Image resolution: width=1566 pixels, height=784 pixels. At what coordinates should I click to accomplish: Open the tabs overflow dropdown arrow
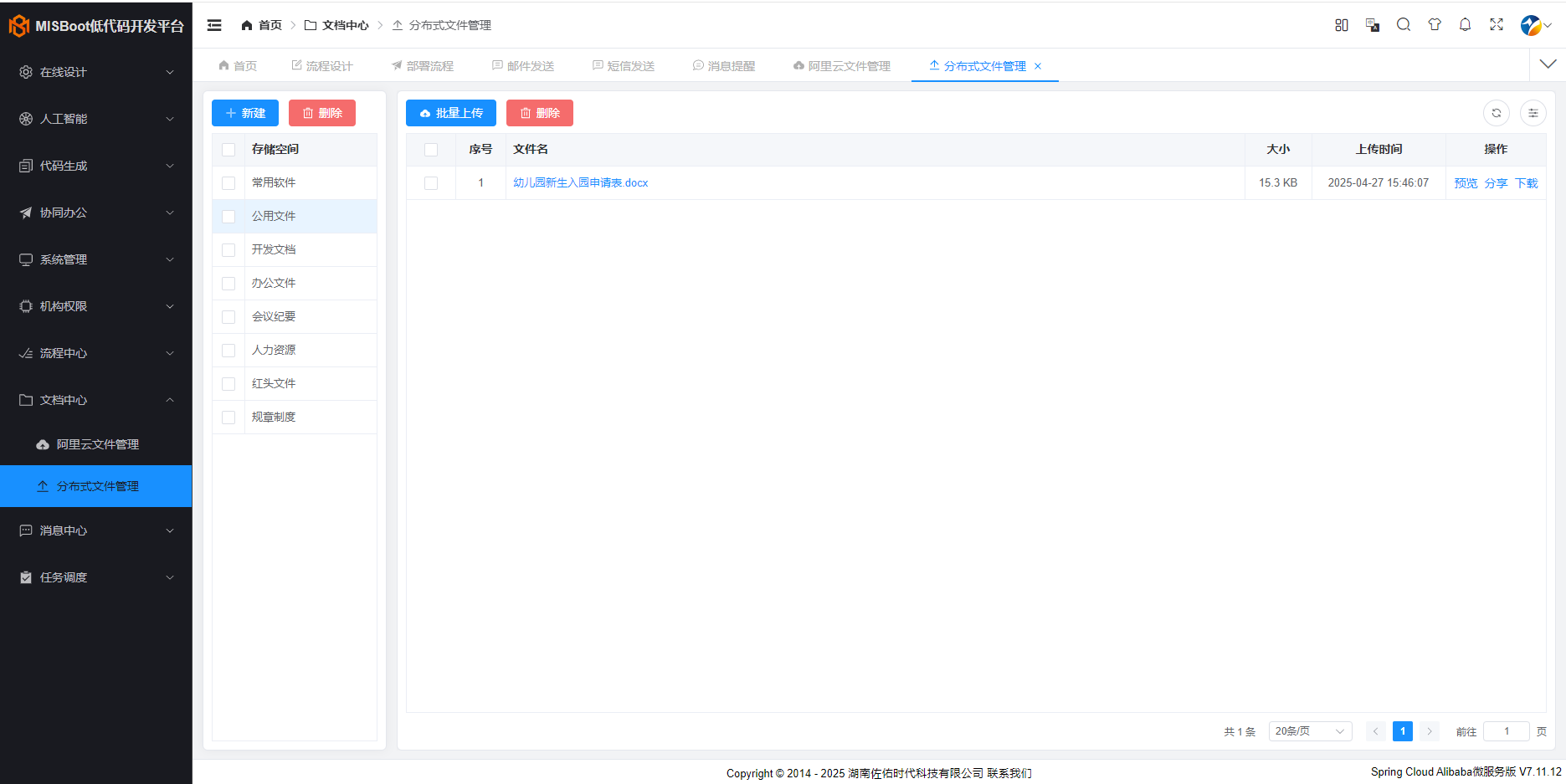pyautogui.click(x=1548, y=64)
